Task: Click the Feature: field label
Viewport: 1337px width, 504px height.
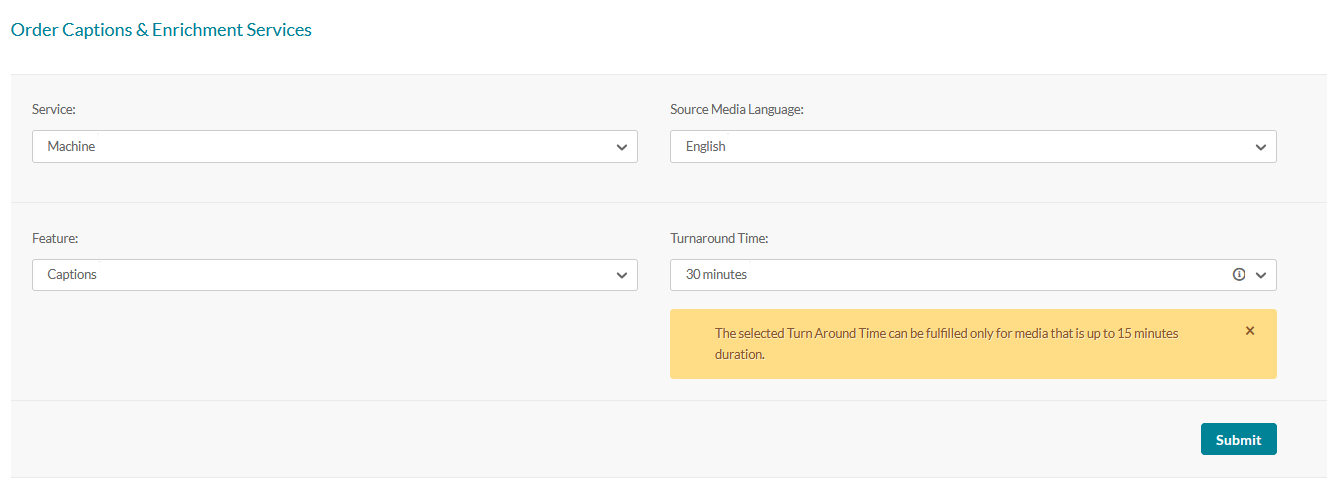Action: [x=55, y=239]
